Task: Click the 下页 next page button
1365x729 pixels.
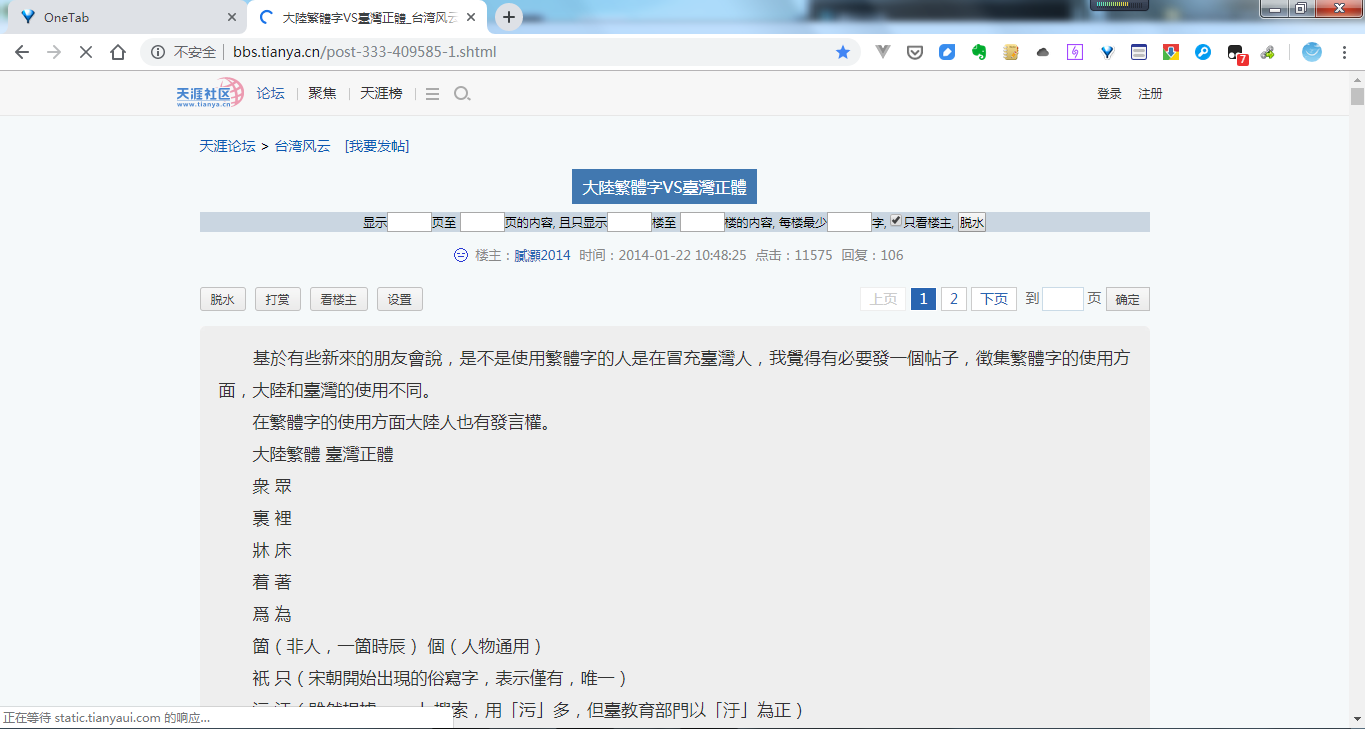Action: click(x=994, y=299)
